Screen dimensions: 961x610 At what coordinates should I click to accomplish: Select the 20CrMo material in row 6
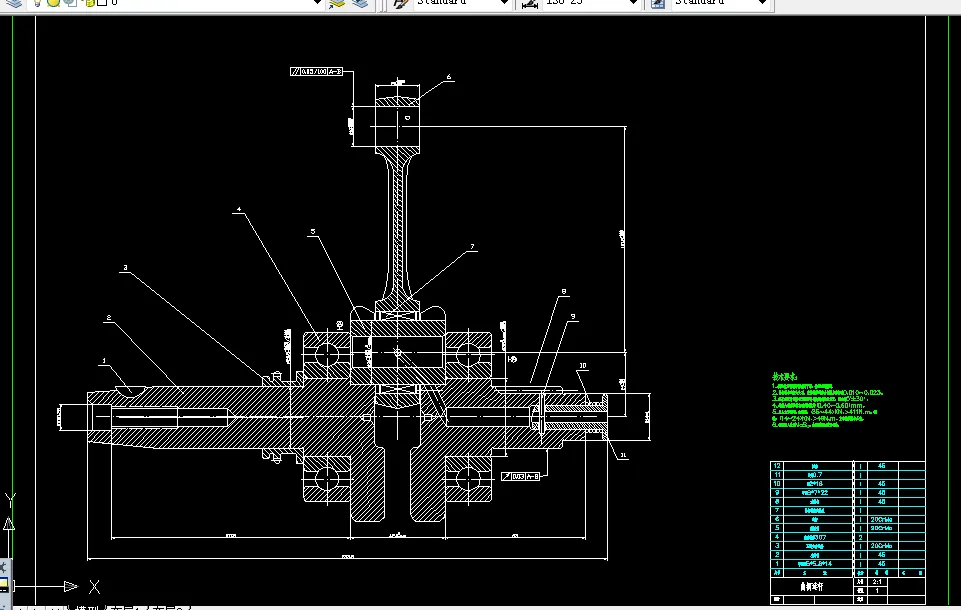point(881,519)
